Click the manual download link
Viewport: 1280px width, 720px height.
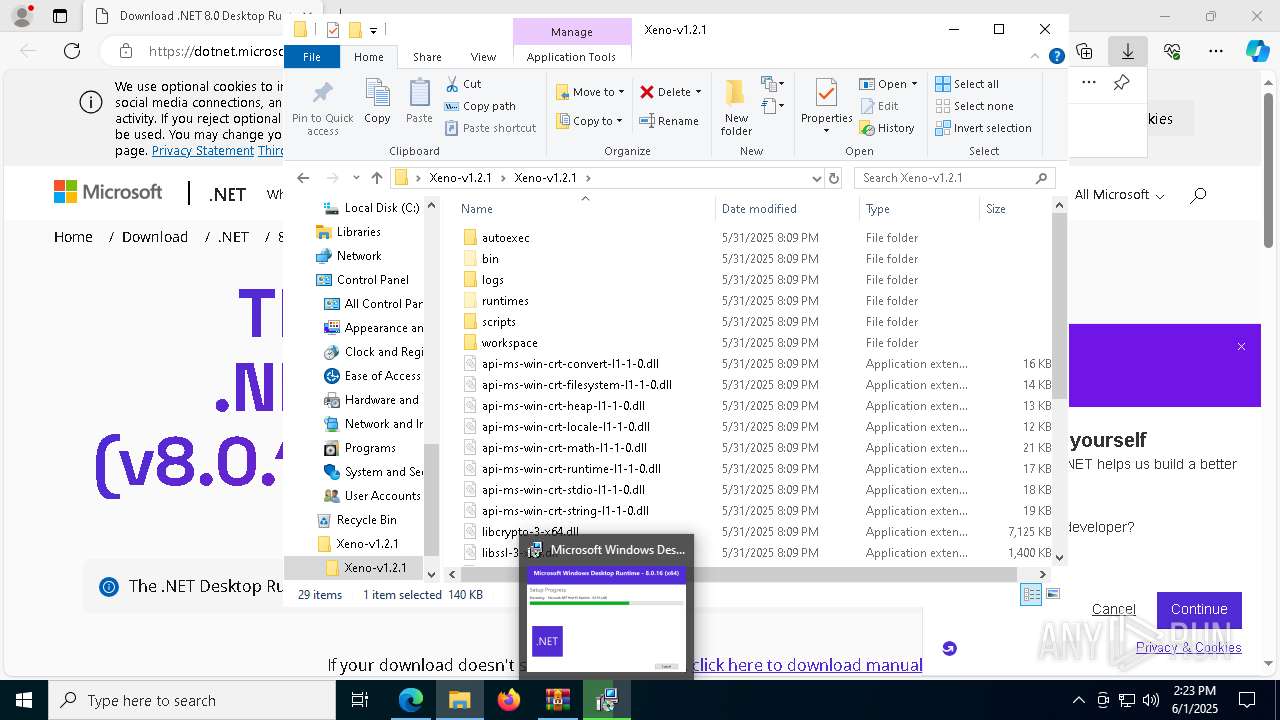point(806,665)
